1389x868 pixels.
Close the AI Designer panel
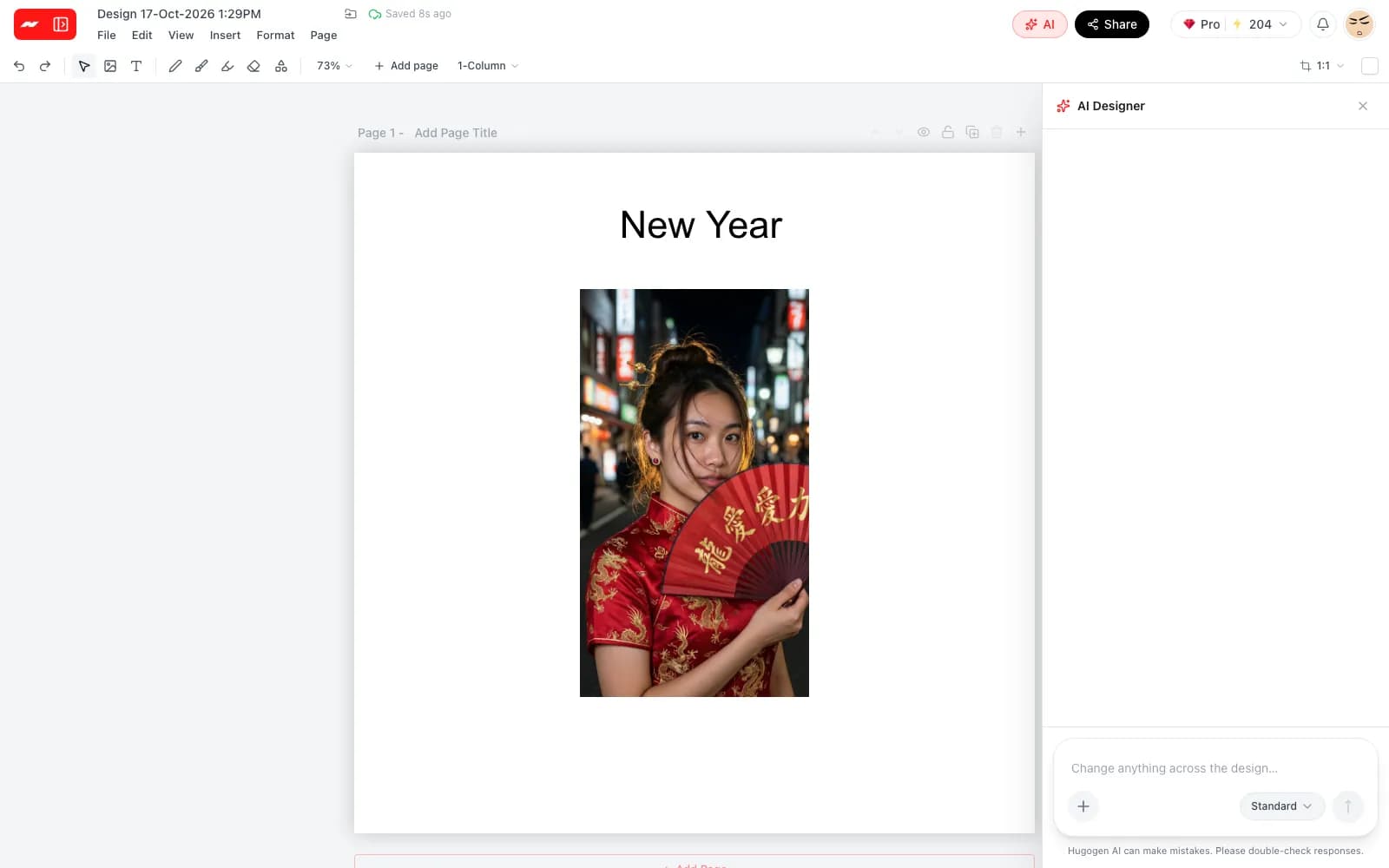[x=1363, y=106]
